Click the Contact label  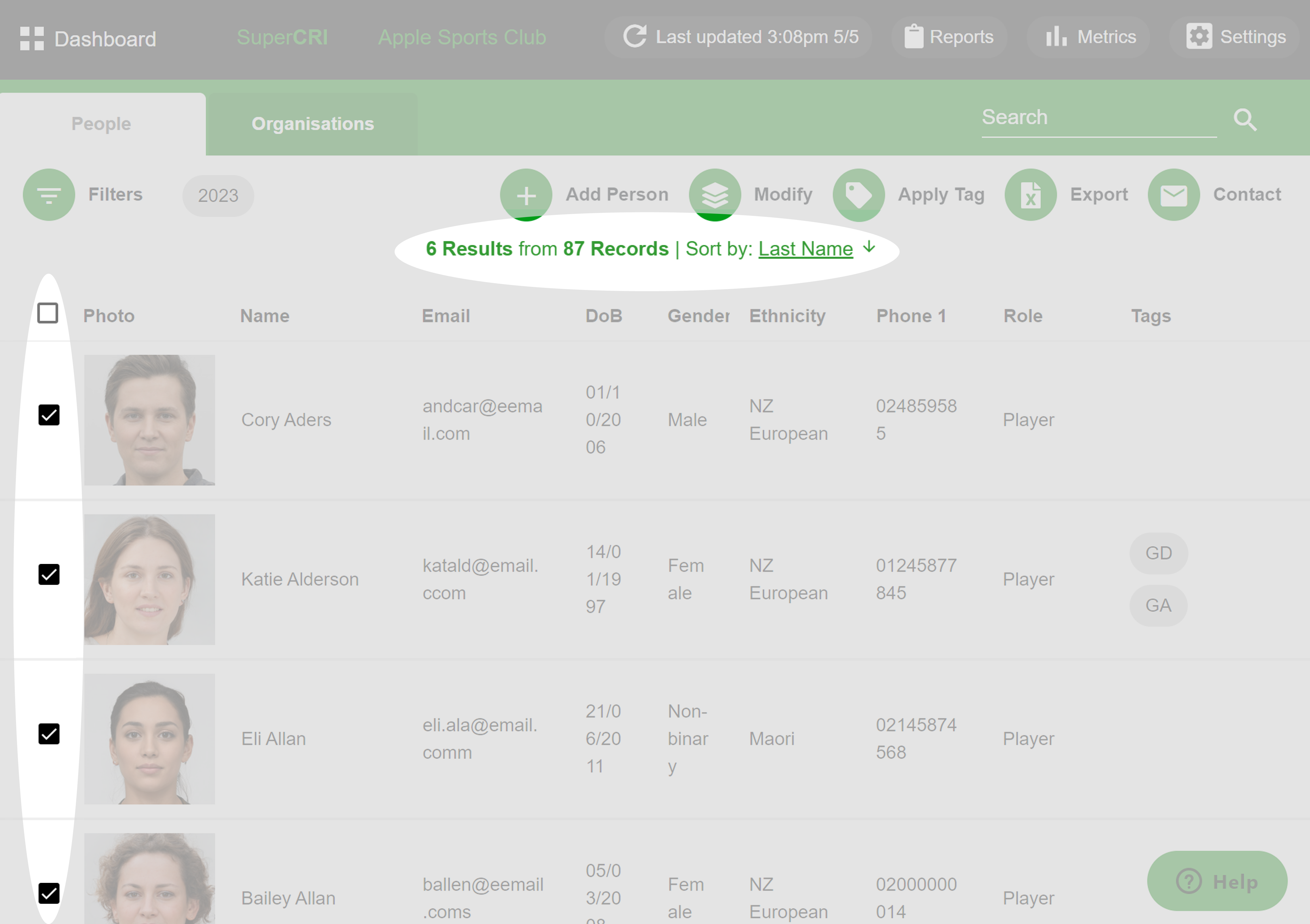tap(1247, 195)
